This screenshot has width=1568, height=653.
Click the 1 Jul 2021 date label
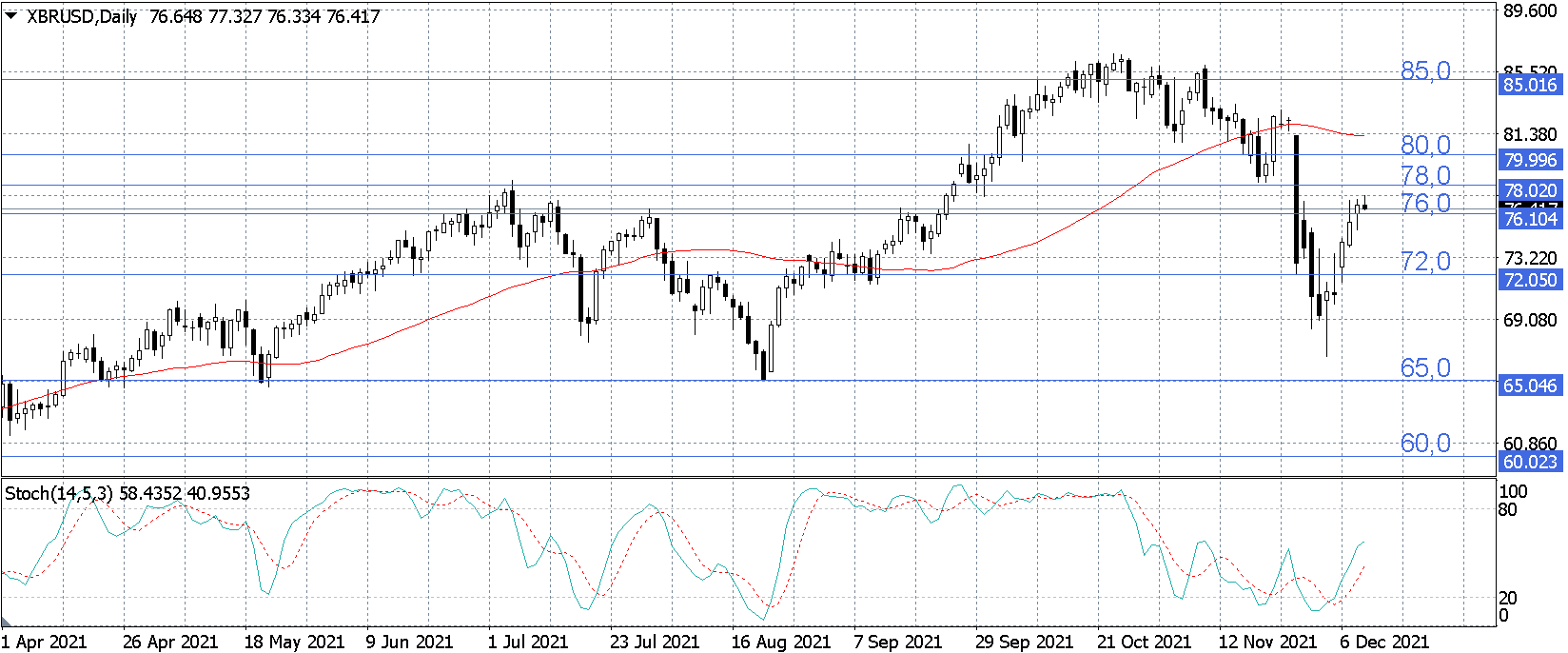point(527,642)
